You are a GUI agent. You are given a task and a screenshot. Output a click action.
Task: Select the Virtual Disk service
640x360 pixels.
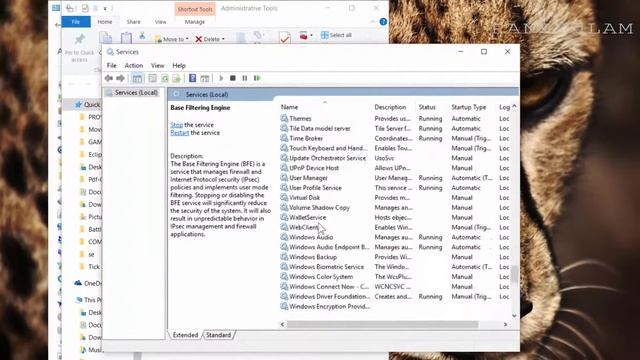coord(304,198)
